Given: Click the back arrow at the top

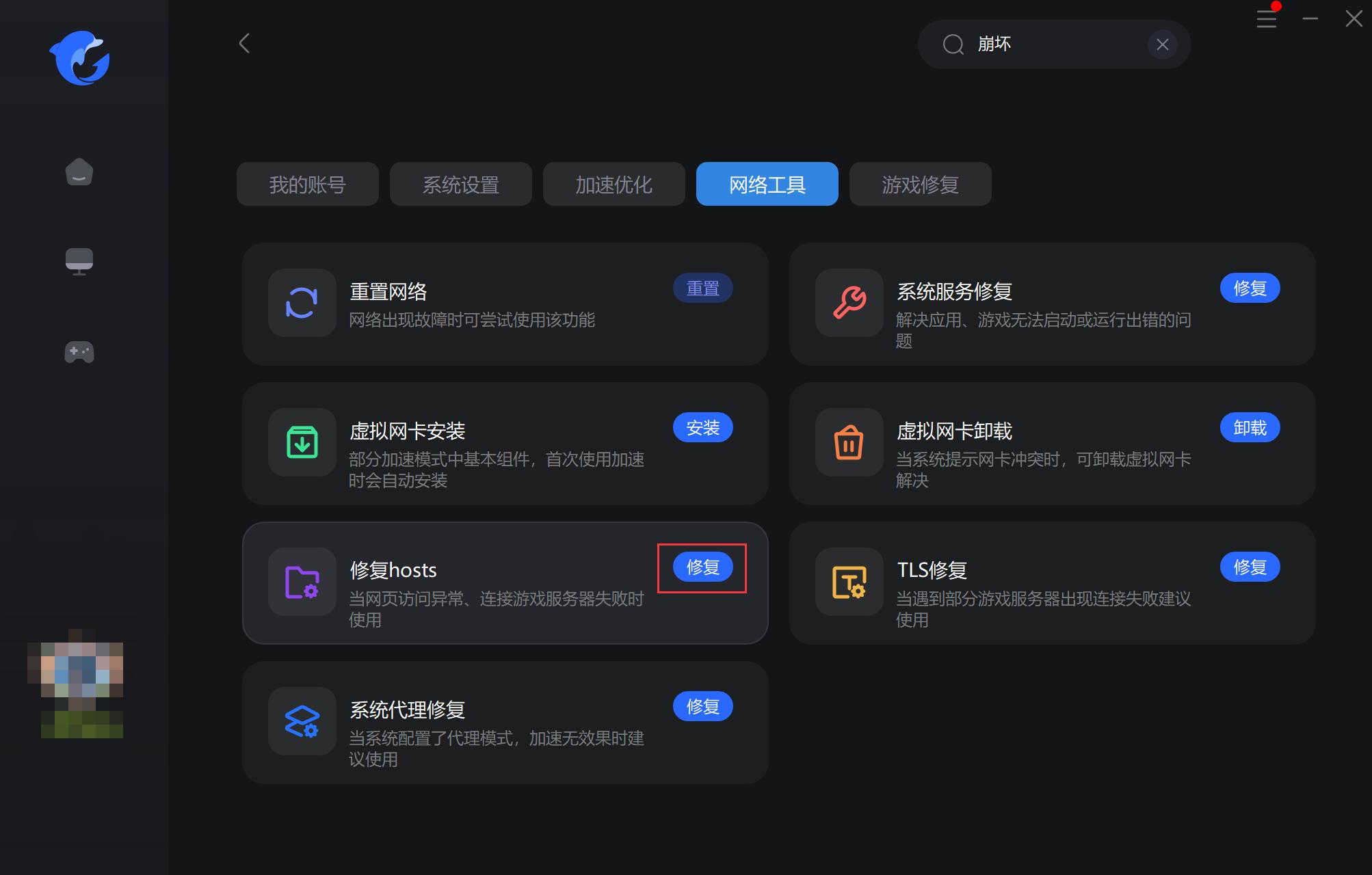Looking at the screenshot, I should pos(244,43).
